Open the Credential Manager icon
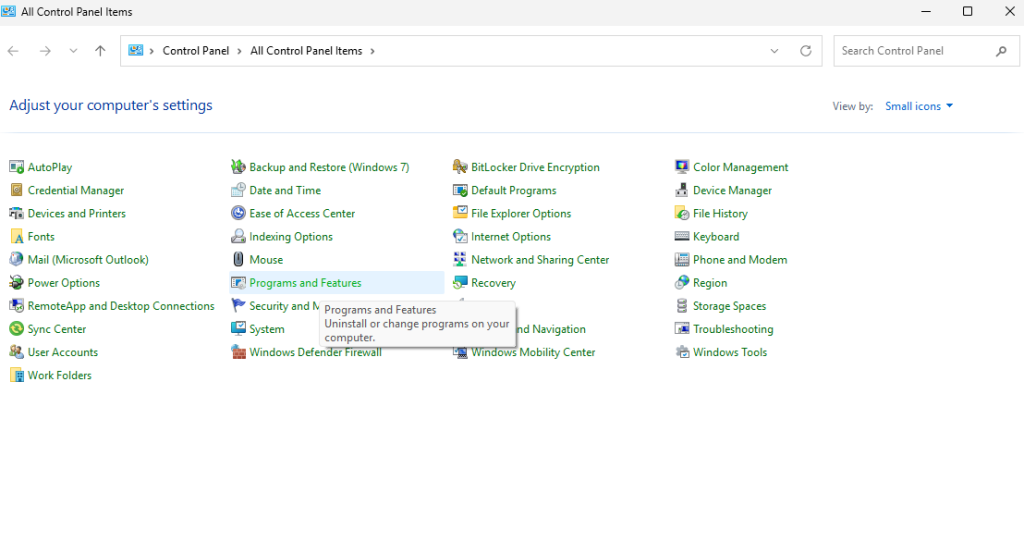 point(16,190)
